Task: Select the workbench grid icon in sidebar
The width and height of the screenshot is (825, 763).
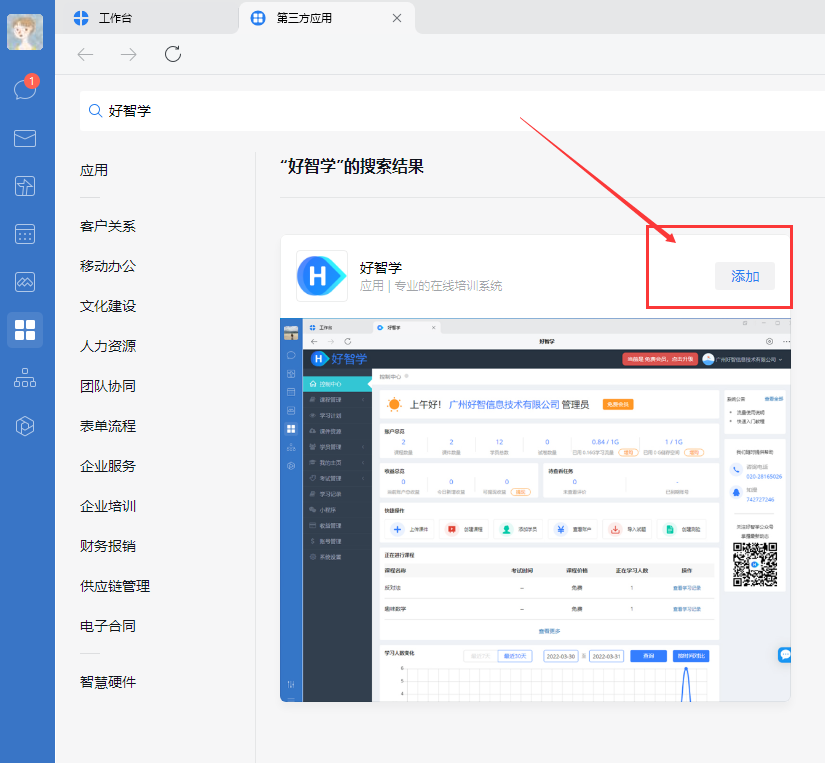Action: point(25,330)
